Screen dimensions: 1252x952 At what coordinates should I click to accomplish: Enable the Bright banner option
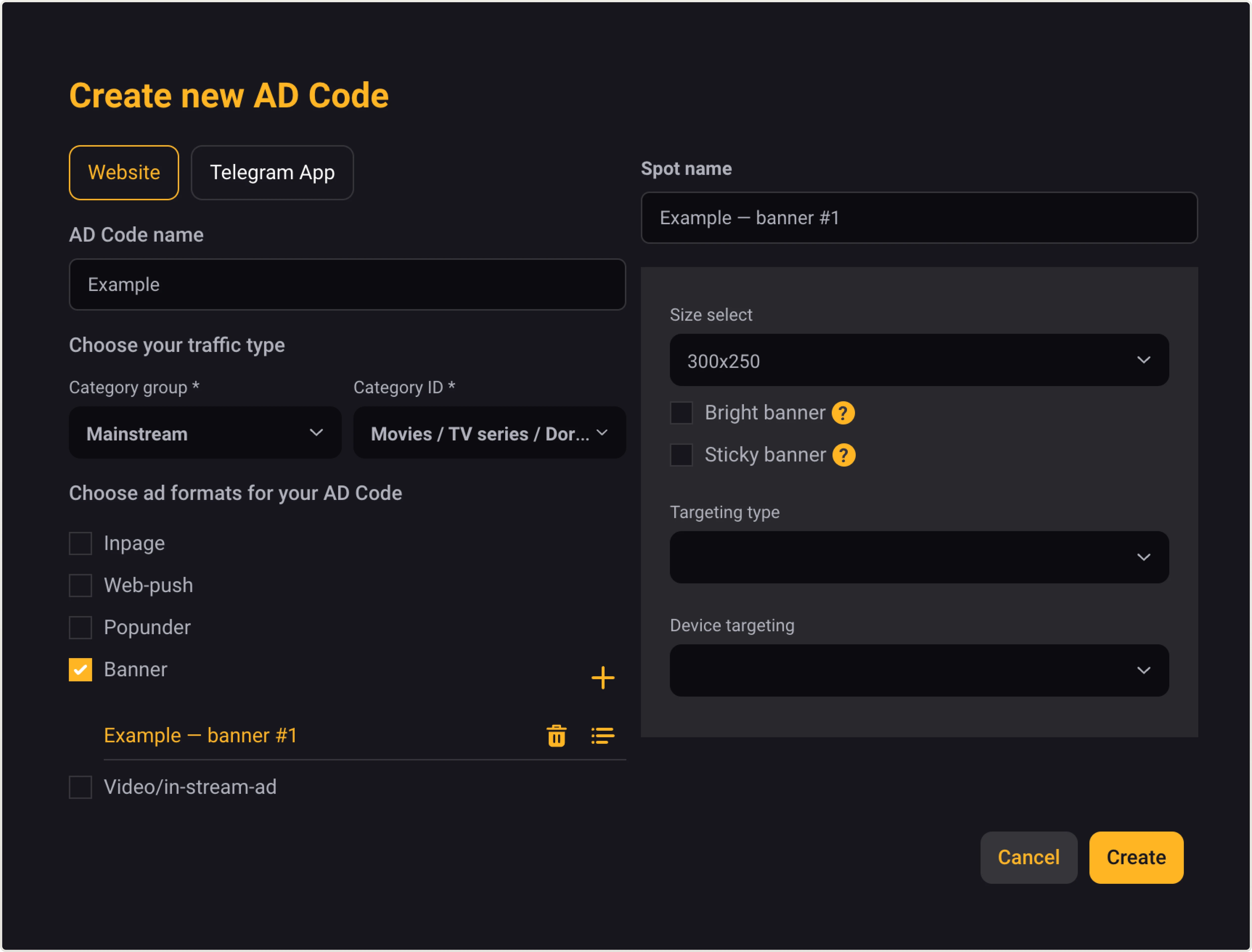681,412
